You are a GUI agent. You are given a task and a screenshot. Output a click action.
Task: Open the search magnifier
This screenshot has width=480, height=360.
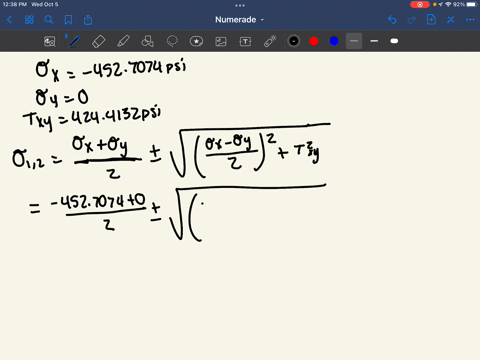(x=49, y=20)
